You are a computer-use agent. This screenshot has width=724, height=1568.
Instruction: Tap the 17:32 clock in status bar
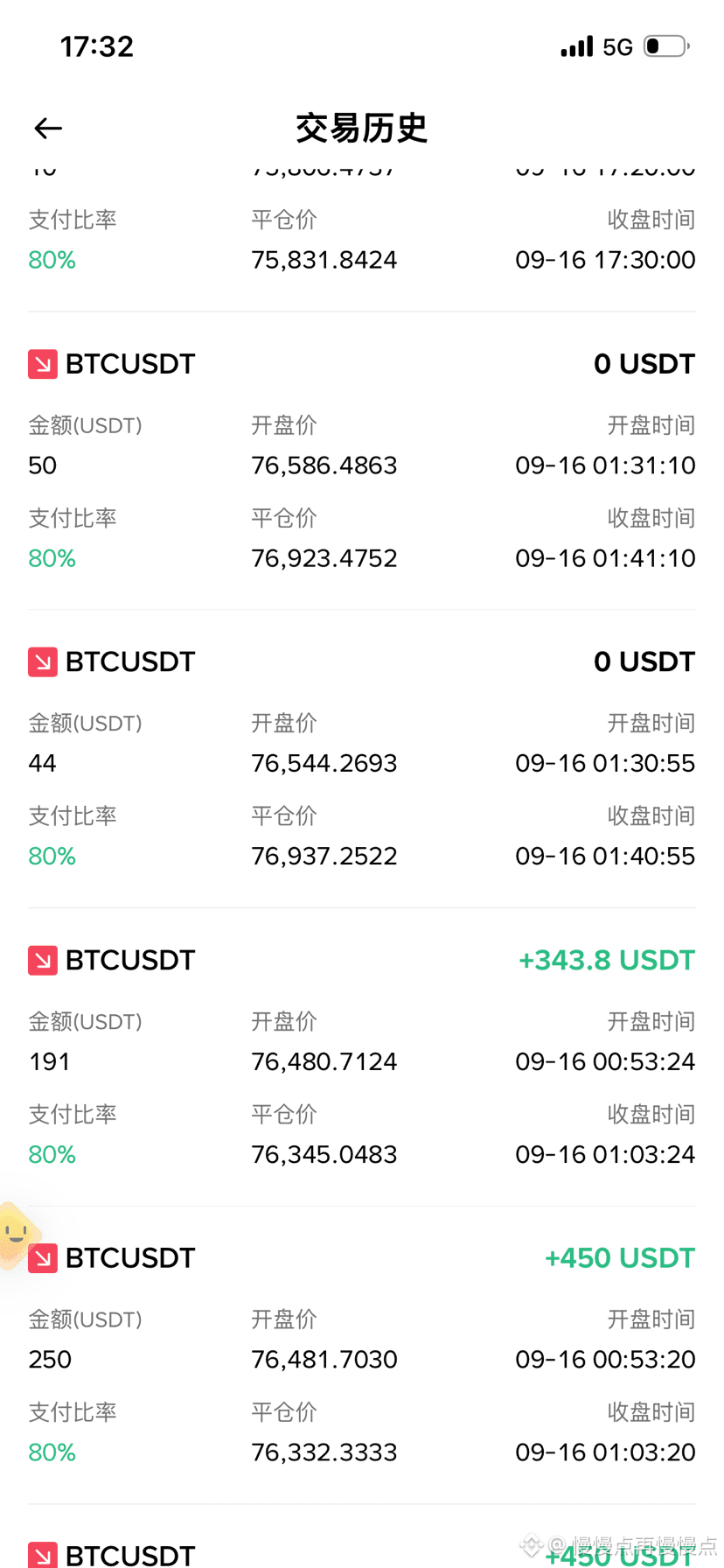97,46
